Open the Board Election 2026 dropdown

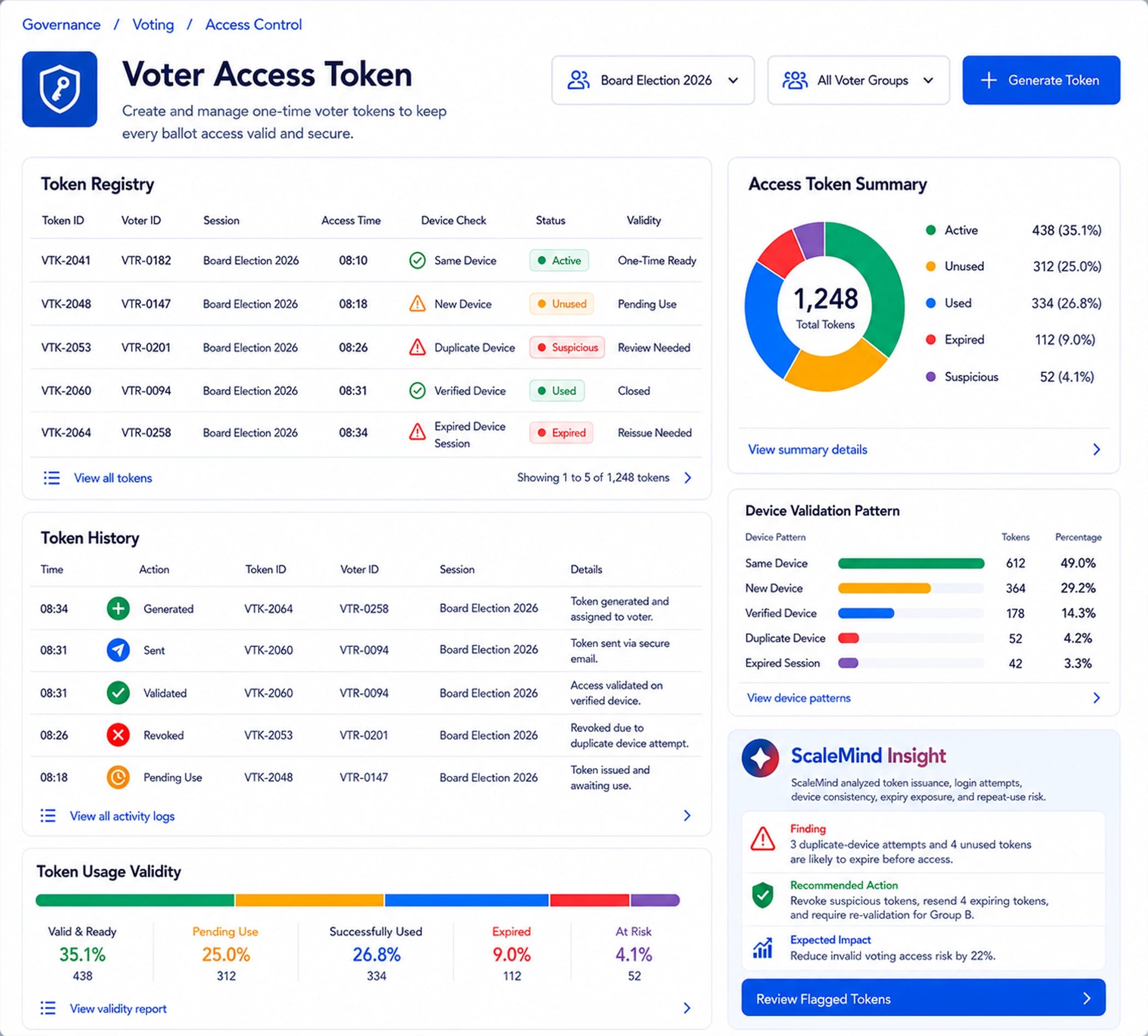(653, 80)
